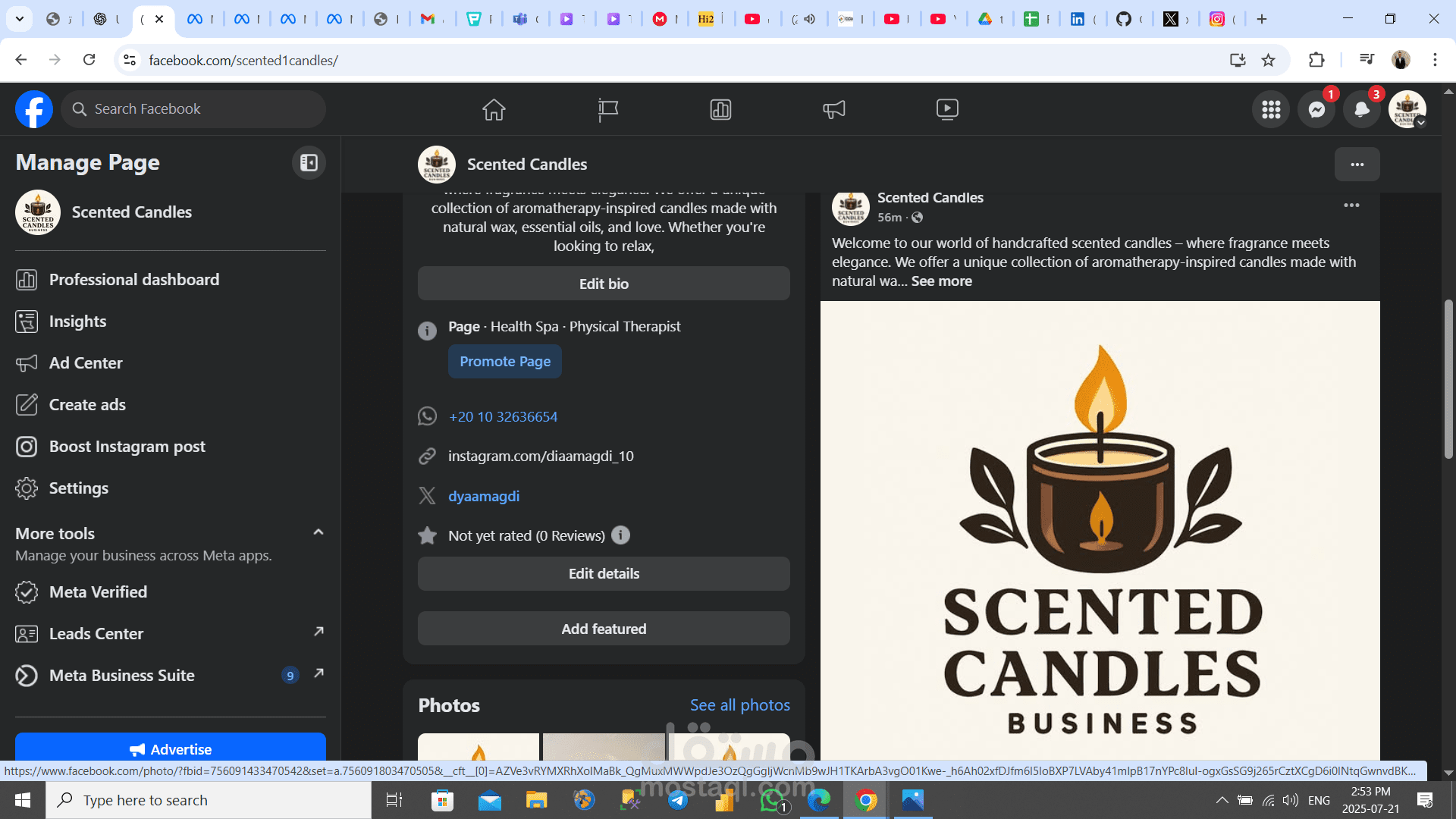Open Professional dashboard icon in top nav
The width and height of the screenshot is (1456, 819).
(x=720, y=109)
